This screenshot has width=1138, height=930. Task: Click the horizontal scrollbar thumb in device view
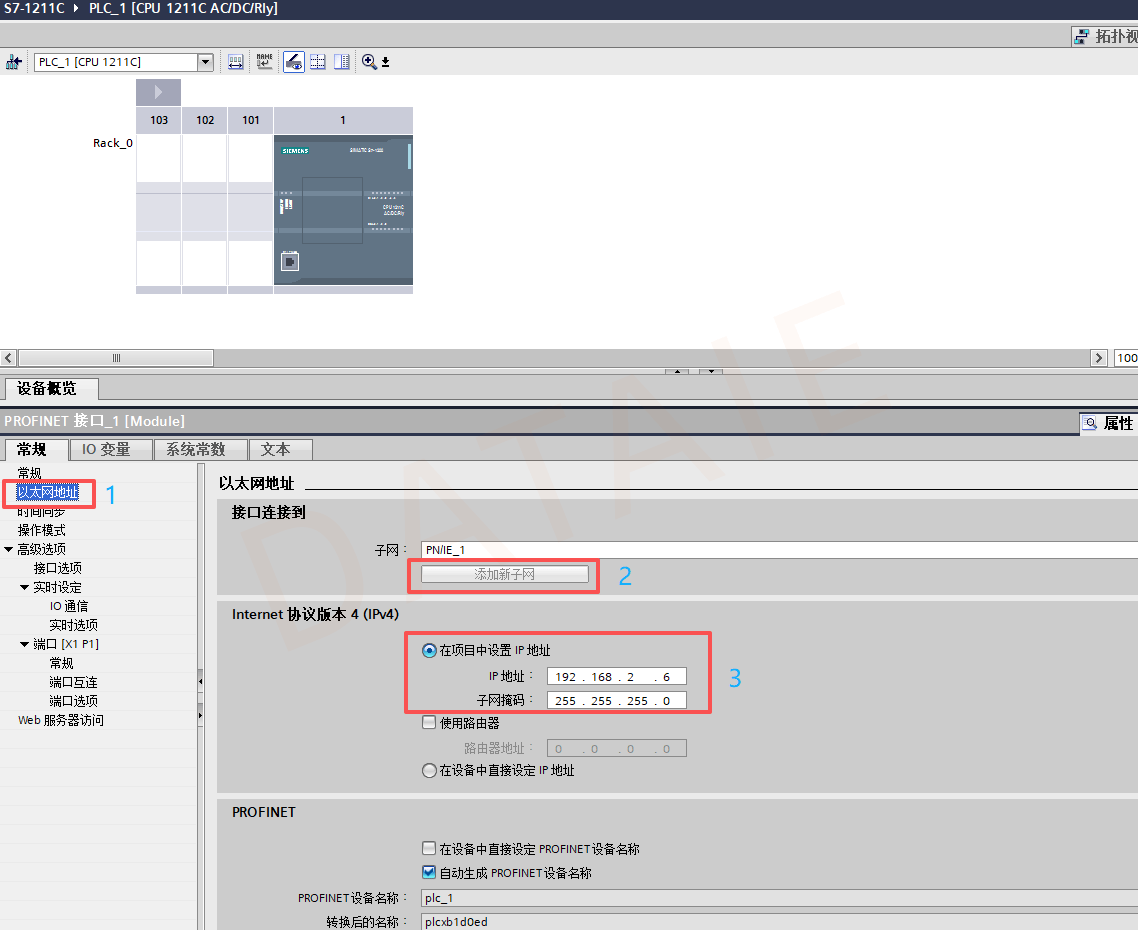point(116,358)
